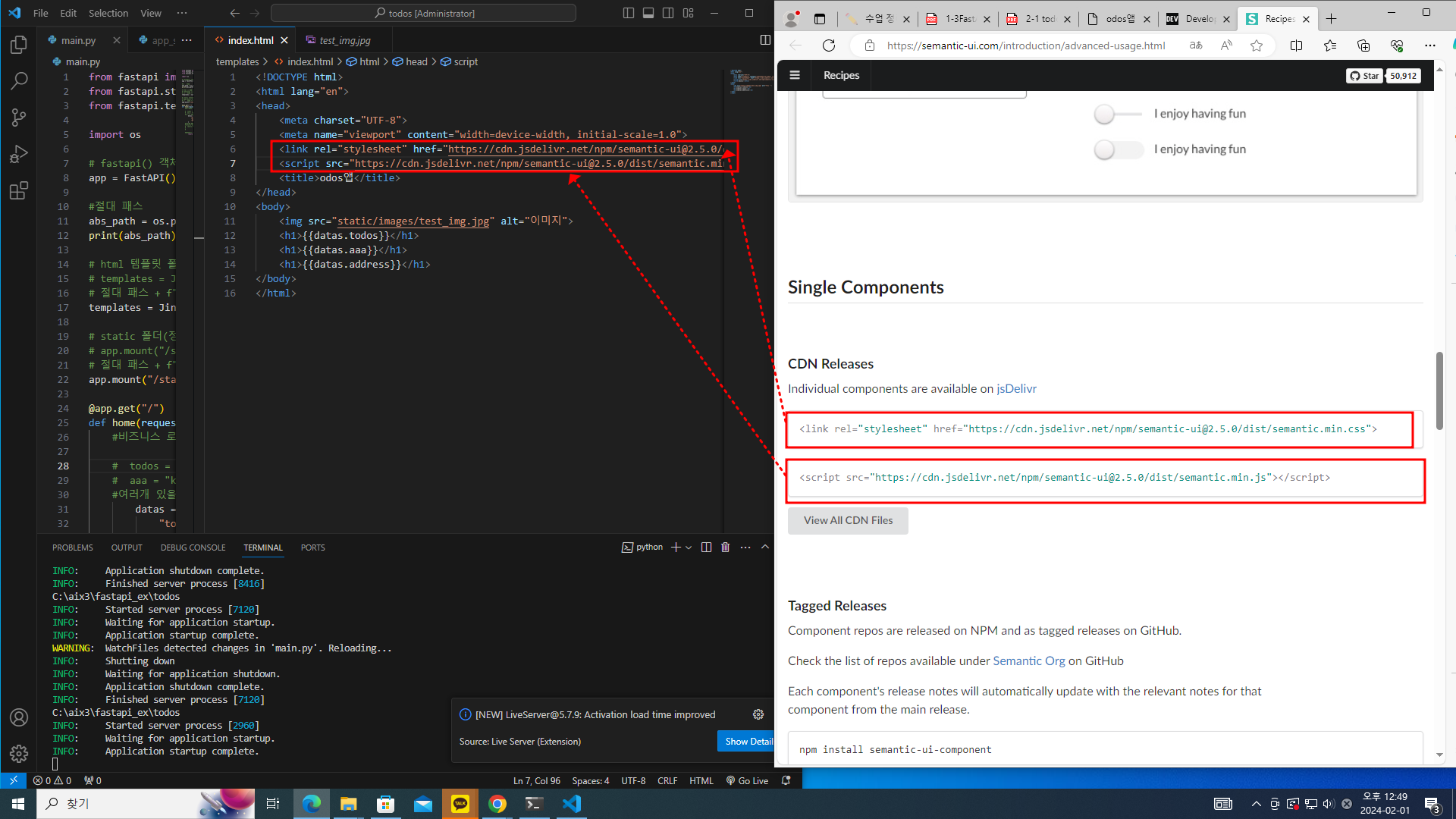Open the Explorer view in activity bar

(19, 45)
